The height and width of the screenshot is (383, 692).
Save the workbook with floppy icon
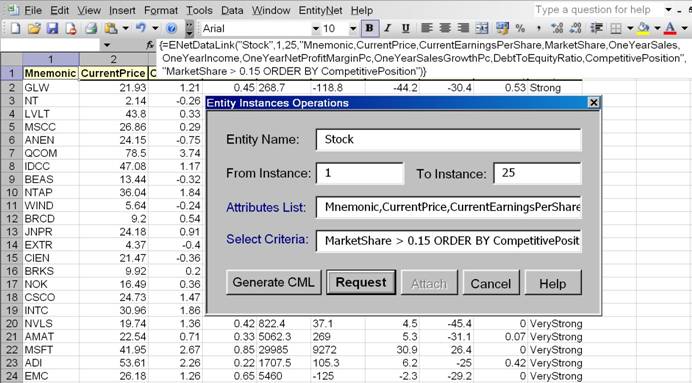tap(53, 29)
